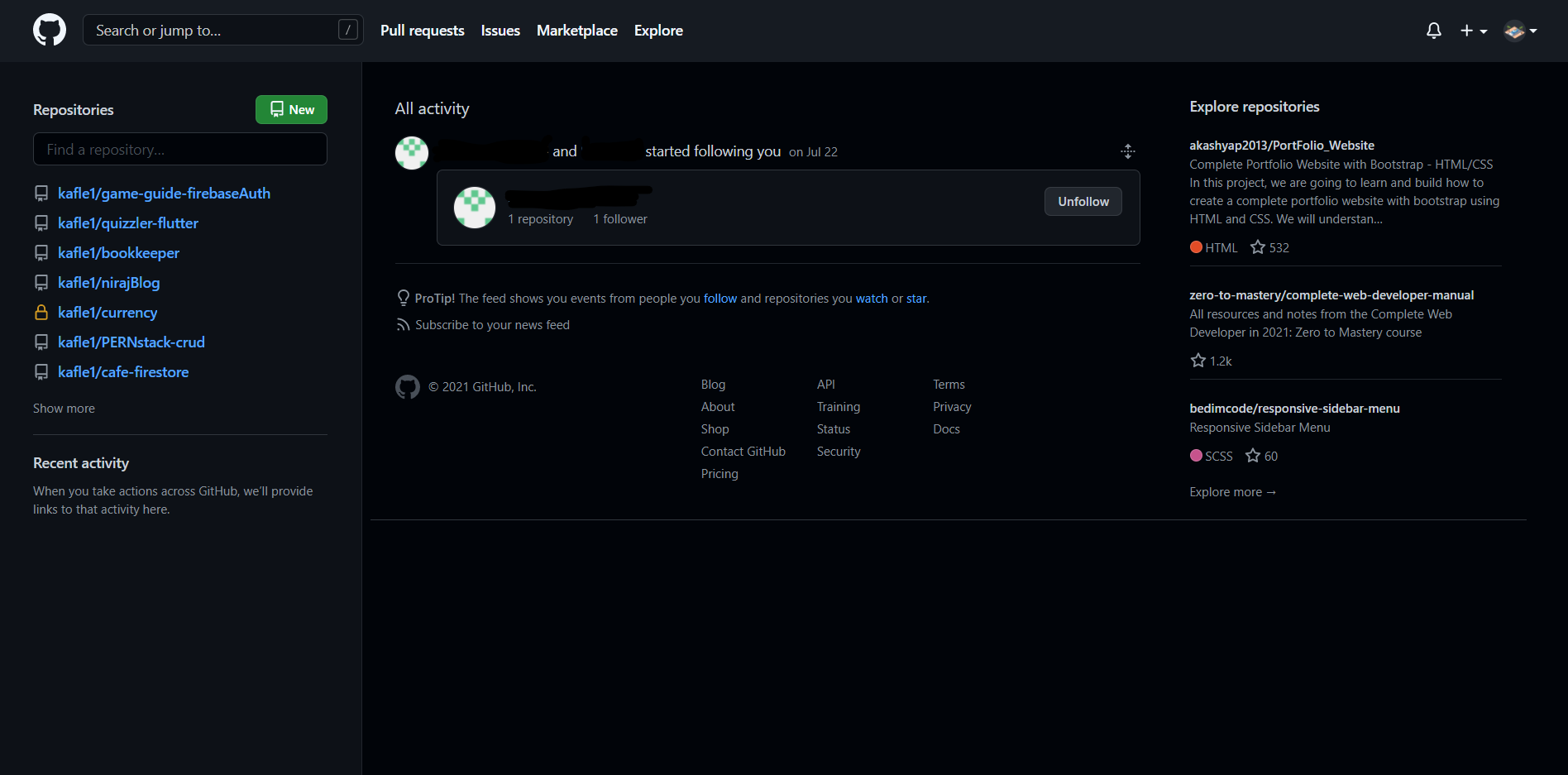The image size is (1568, 775).
Task: Open the Training footer link
Action: tap(839, 407)
